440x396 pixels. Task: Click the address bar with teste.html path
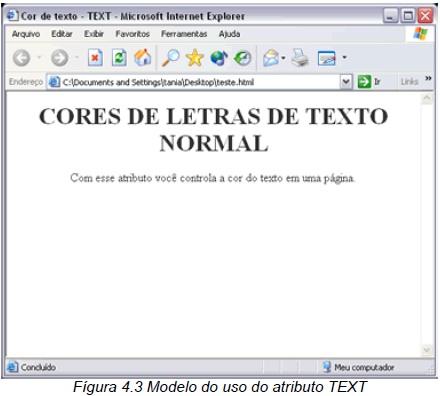(x=200, y=82)
